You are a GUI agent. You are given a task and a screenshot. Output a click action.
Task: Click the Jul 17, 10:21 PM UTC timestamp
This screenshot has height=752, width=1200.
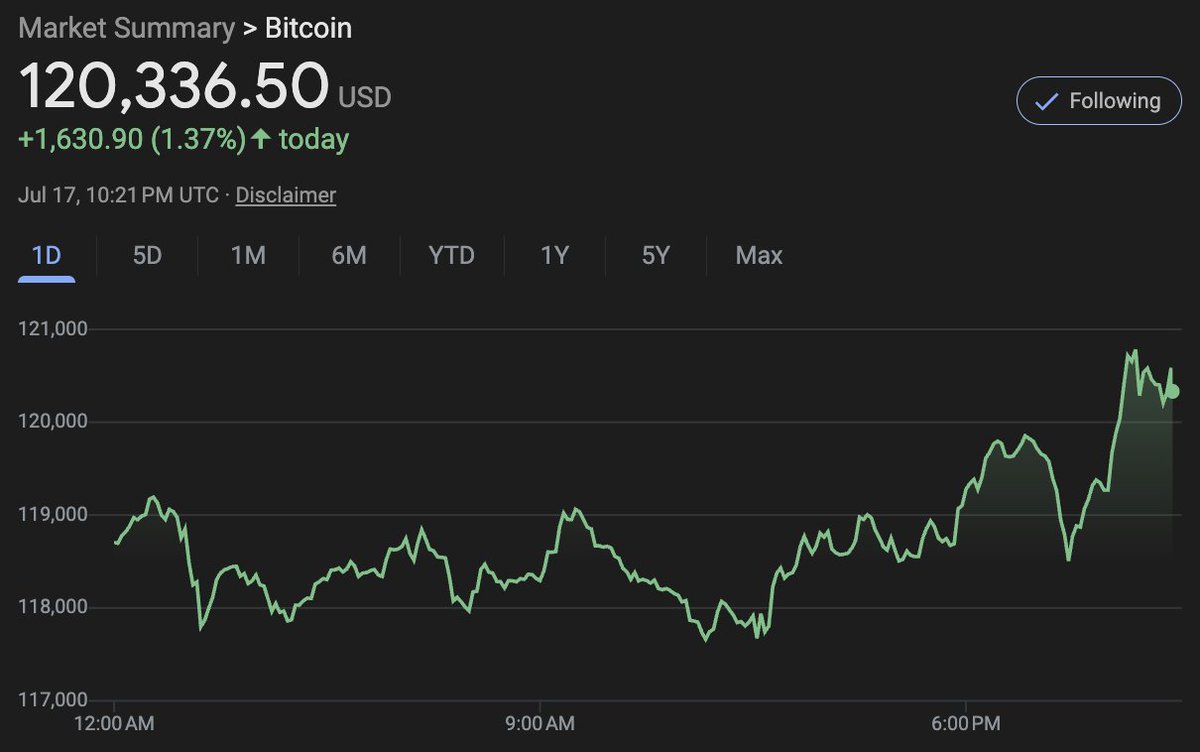pos(118,195)
